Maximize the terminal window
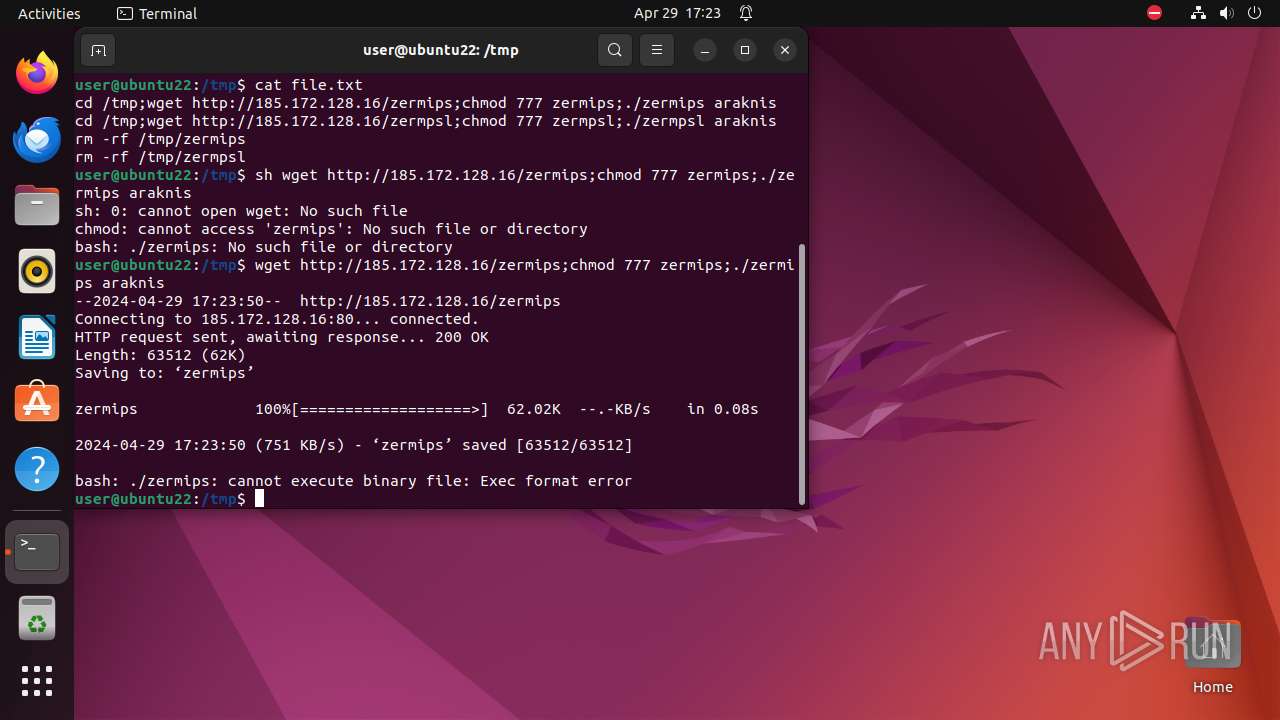This screenshot has width=1280, height=720. [745, 50]
